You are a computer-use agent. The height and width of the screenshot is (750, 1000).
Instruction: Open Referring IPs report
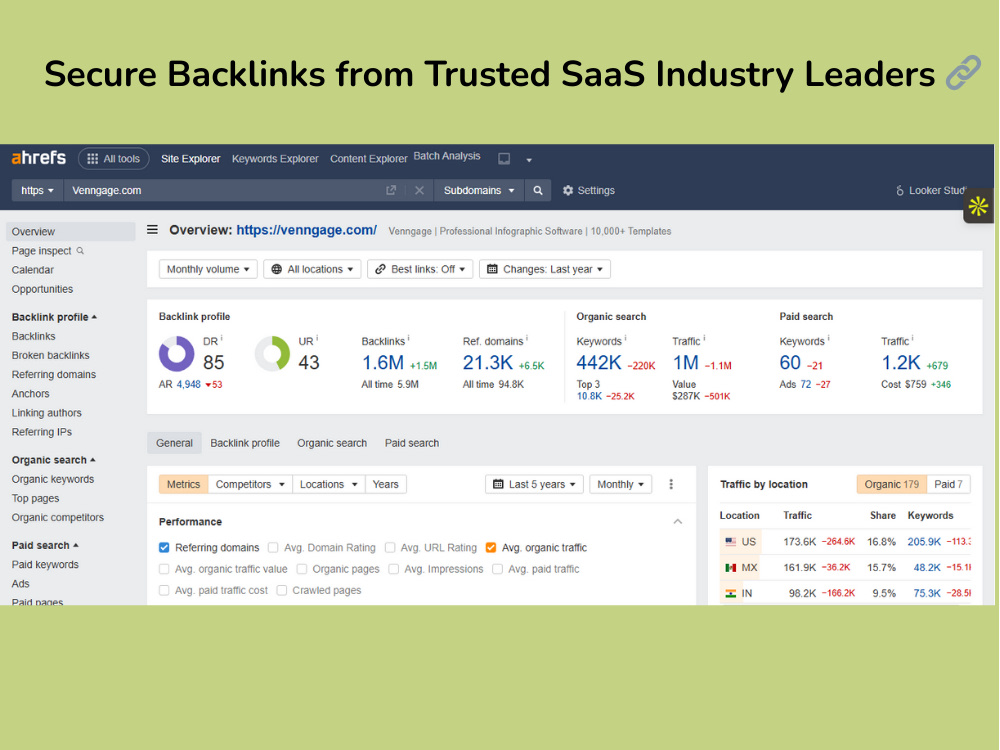41,432
